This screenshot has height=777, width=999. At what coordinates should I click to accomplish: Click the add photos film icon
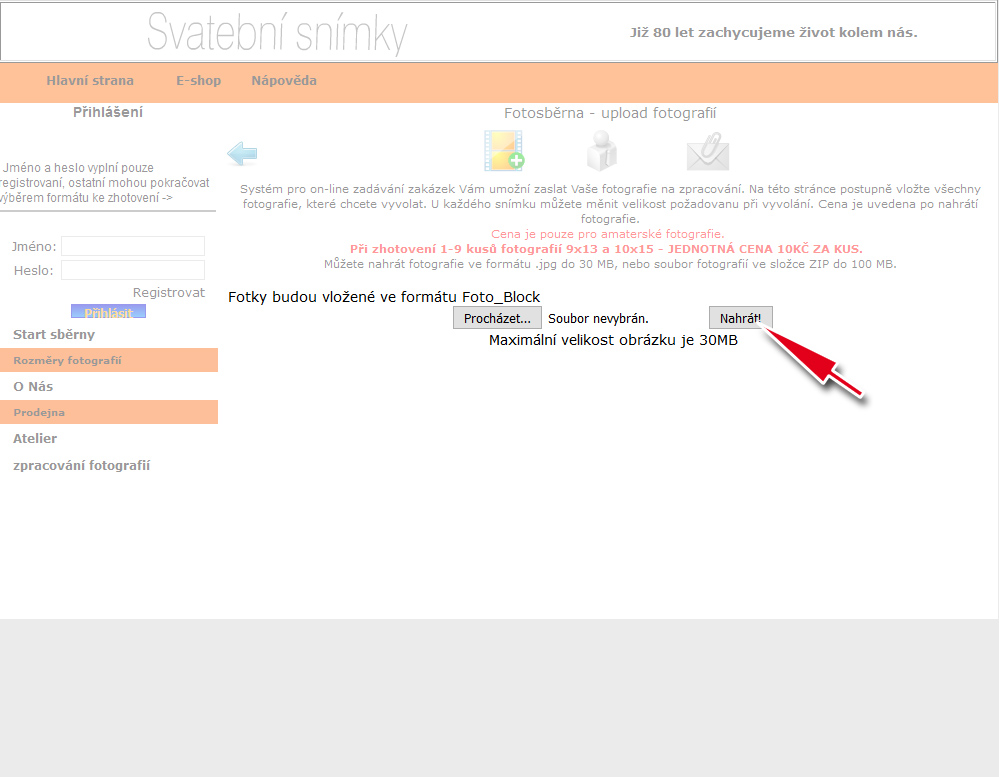coord(504,151)
